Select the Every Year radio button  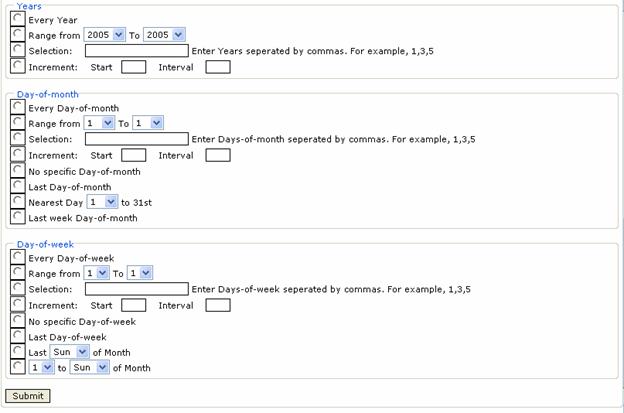tap(18, 19)
